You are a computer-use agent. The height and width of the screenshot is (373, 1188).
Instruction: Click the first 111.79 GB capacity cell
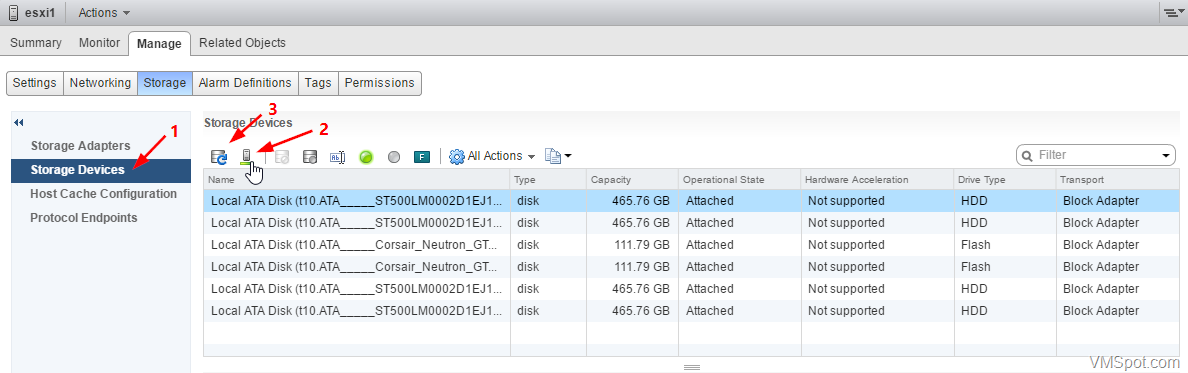pyautogui.click(x=641, y=245)
